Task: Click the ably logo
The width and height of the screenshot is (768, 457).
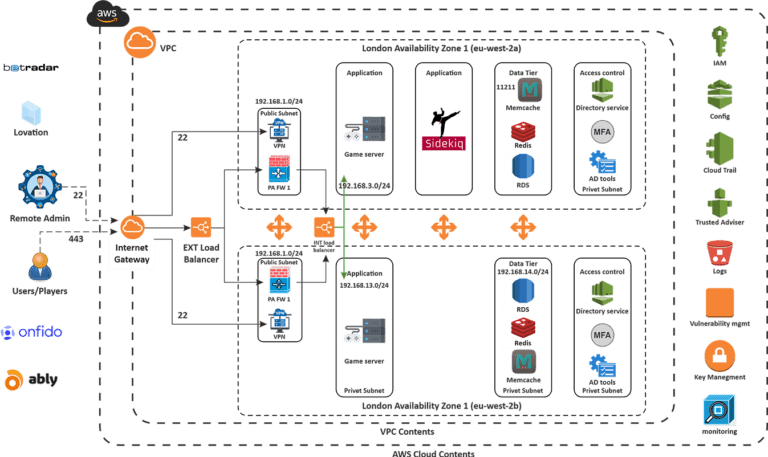Action: click(31, 380)
